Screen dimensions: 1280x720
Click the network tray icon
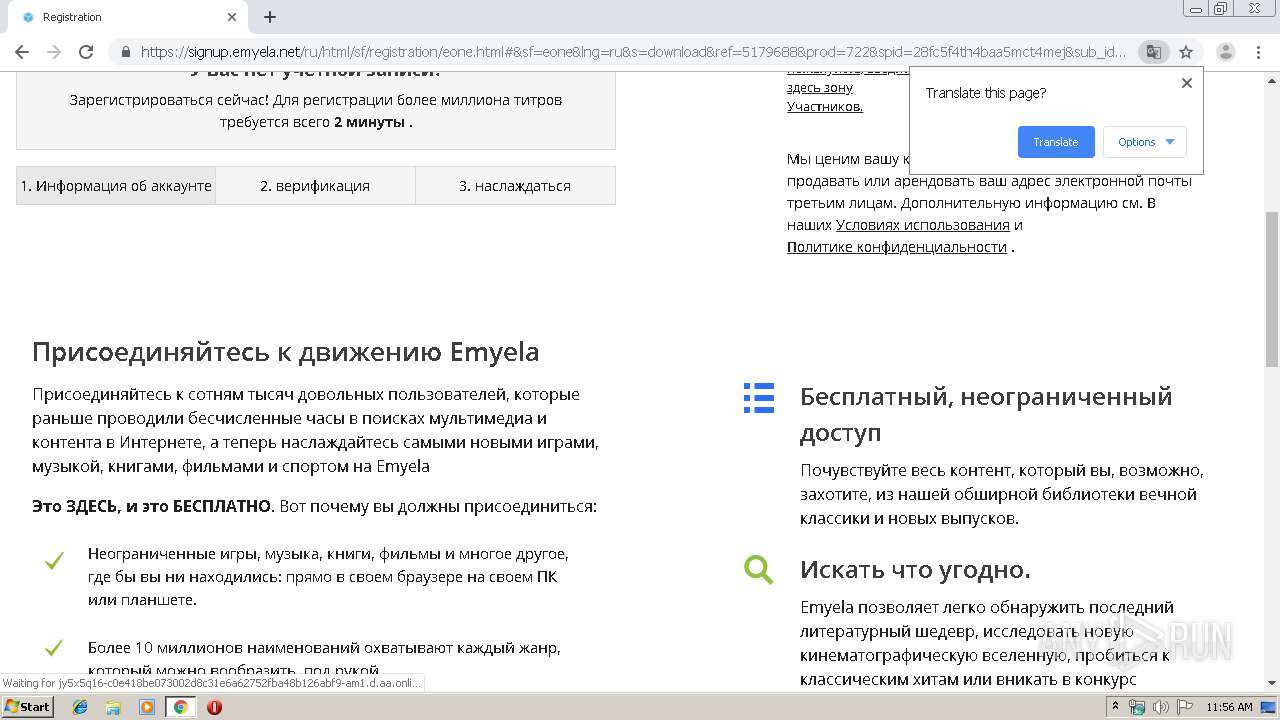[x=1138, y=707]
